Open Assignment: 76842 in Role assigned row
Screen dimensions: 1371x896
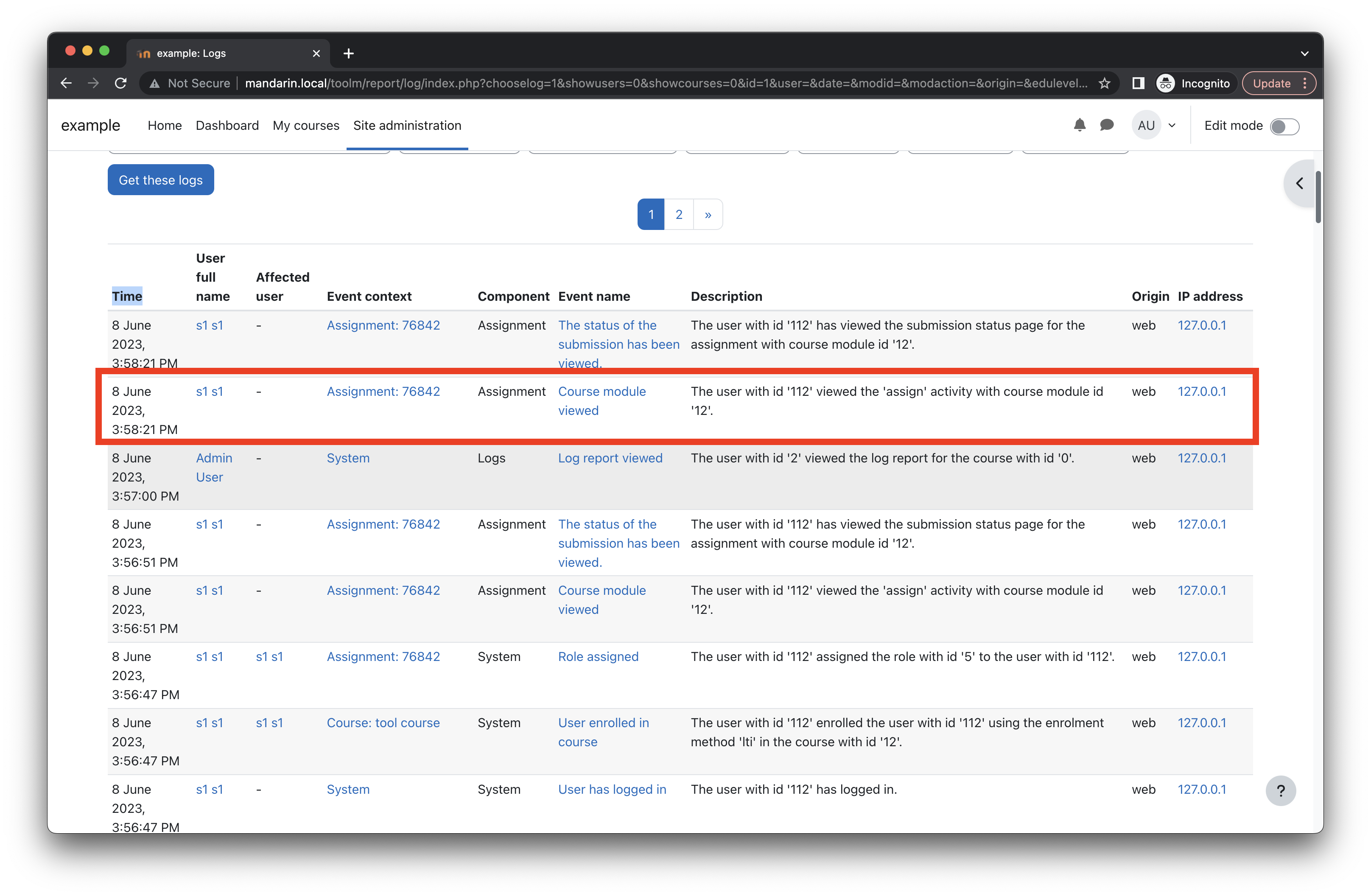383,656
